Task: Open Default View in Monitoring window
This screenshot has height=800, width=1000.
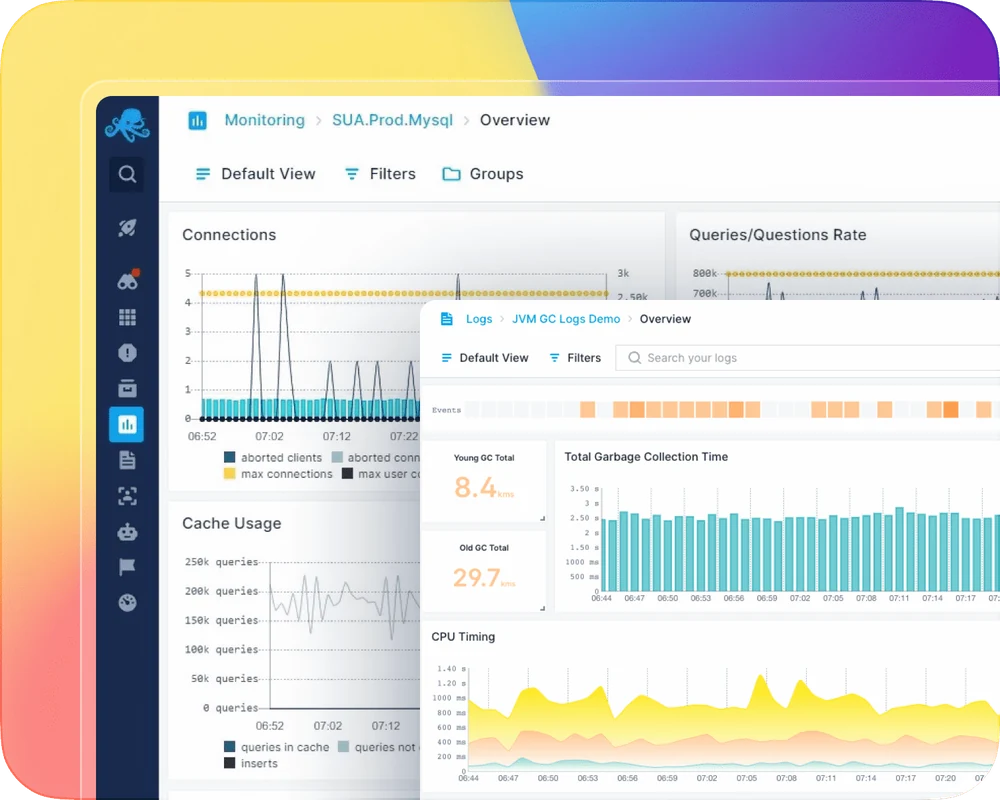Action: [x=256, y=174]
